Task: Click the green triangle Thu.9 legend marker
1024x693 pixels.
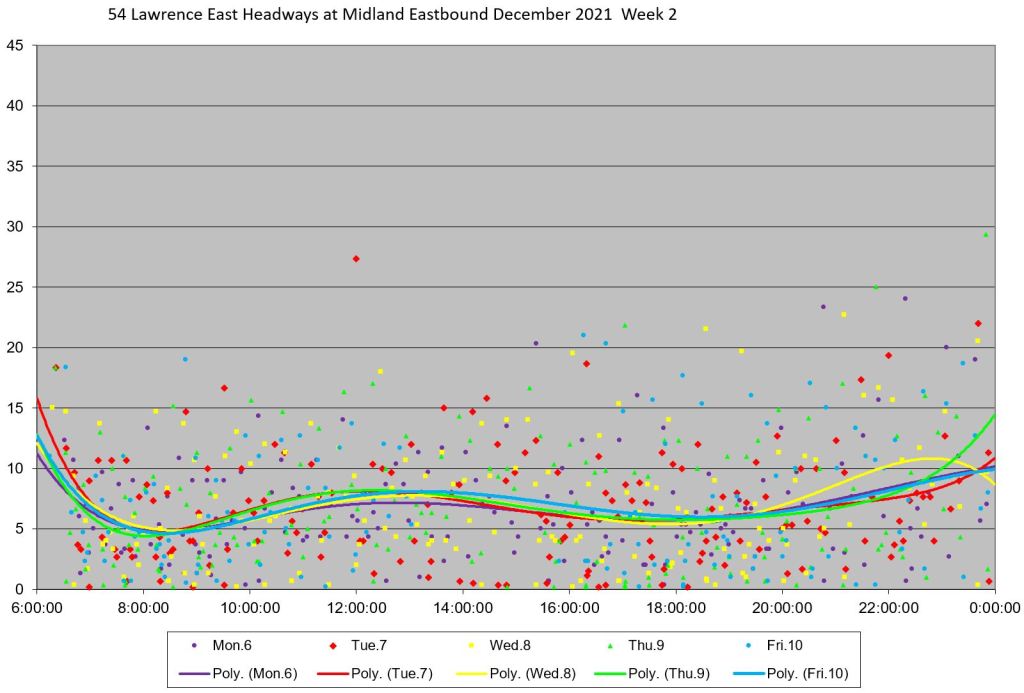Action: [610, 647]
